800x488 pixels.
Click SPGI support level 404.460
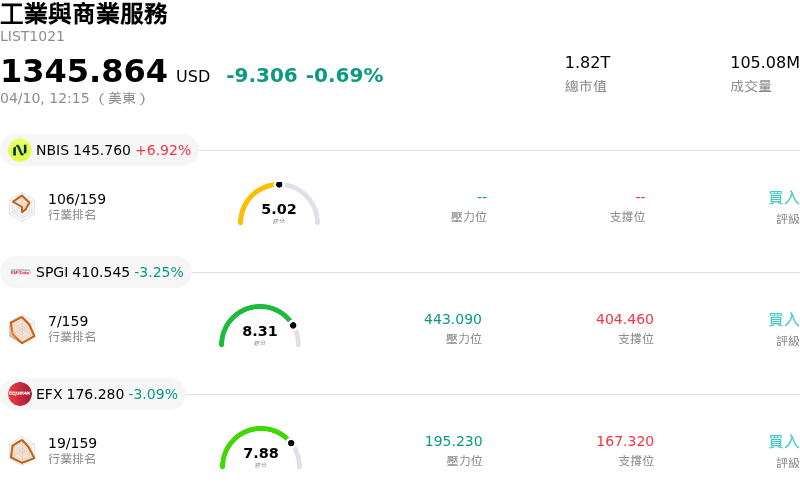[x=625, y=320]
